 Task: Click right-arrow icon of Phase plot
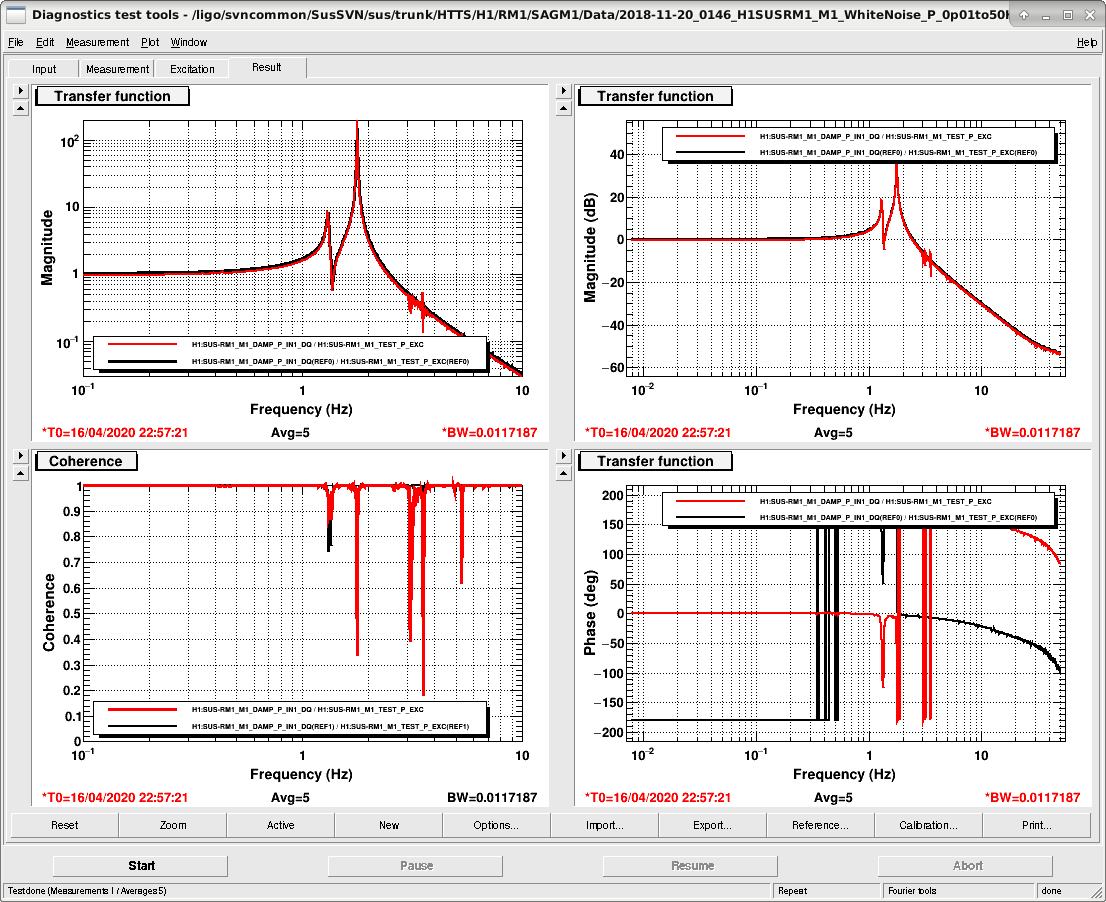tap(563, 456)
